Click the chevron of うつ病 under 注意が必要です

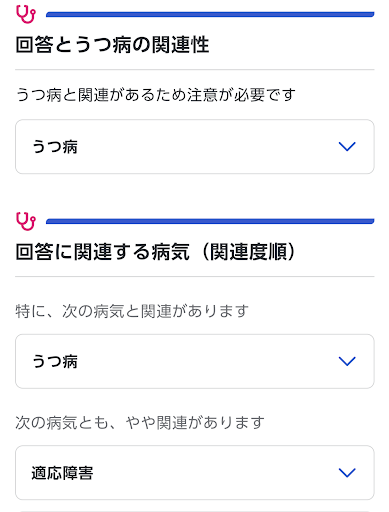click(347, 146)
